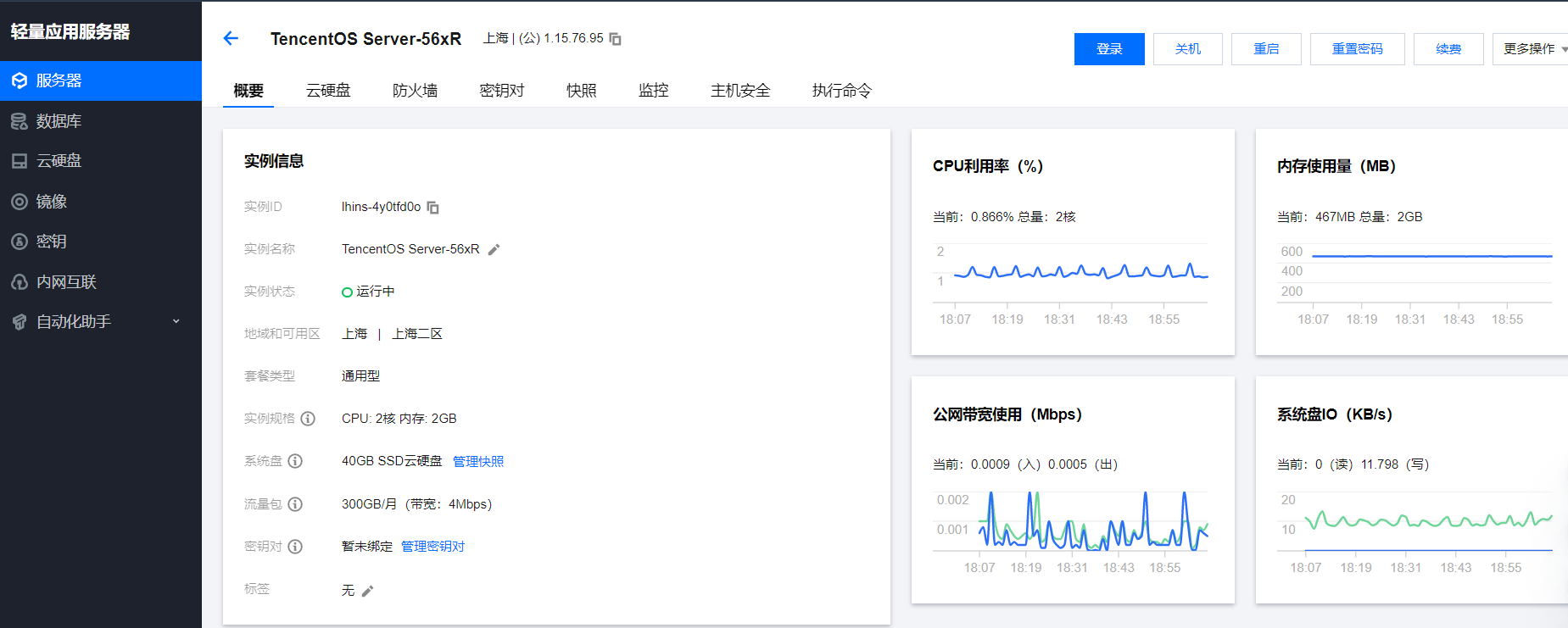Edit the instance name TencentOS Server-56xR
The image size is (1568, 628).
pos(494,249)
